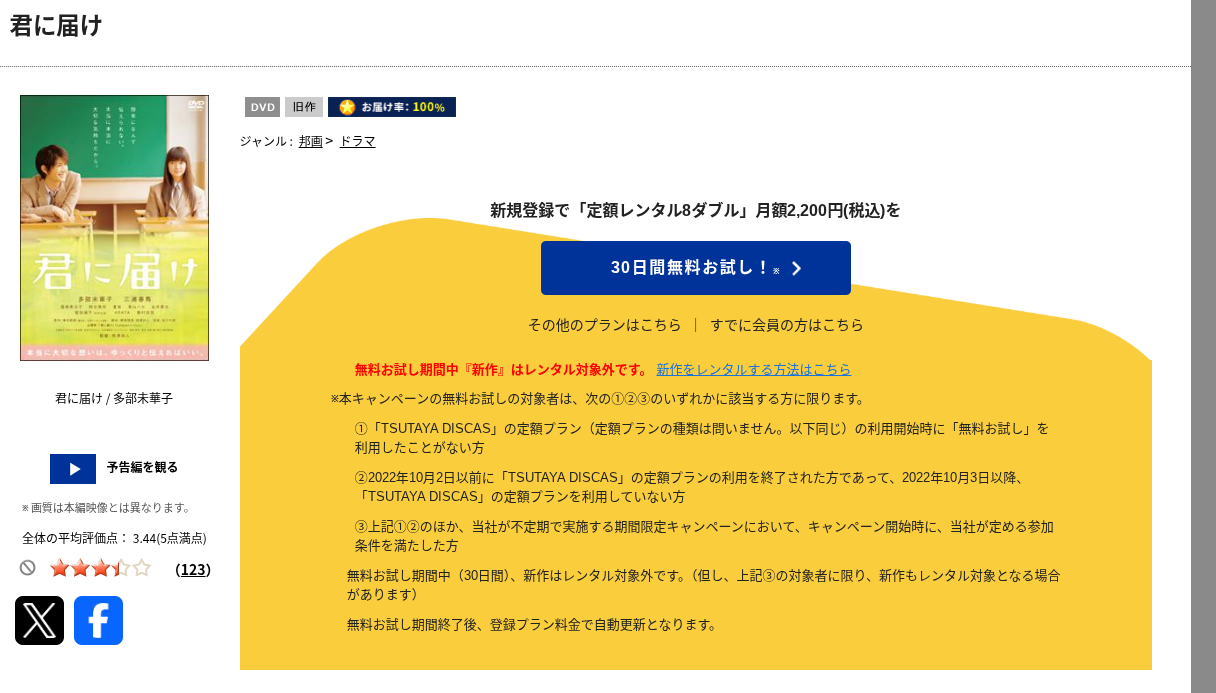Click the play trailer icon
This screenshot has width=1216, height=693.
73,469
